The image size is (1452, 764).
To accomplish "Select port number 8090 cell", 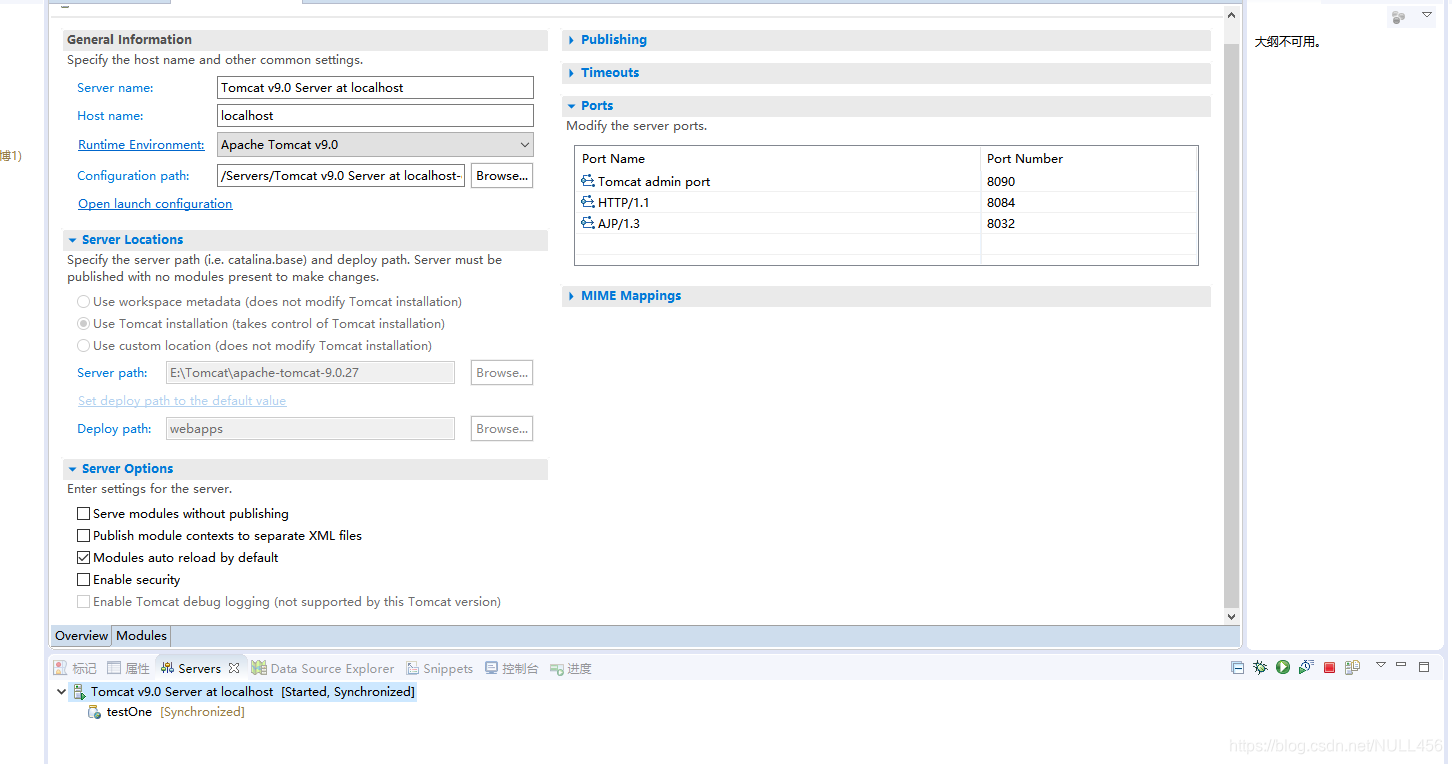I will [x=1089, y=181].
